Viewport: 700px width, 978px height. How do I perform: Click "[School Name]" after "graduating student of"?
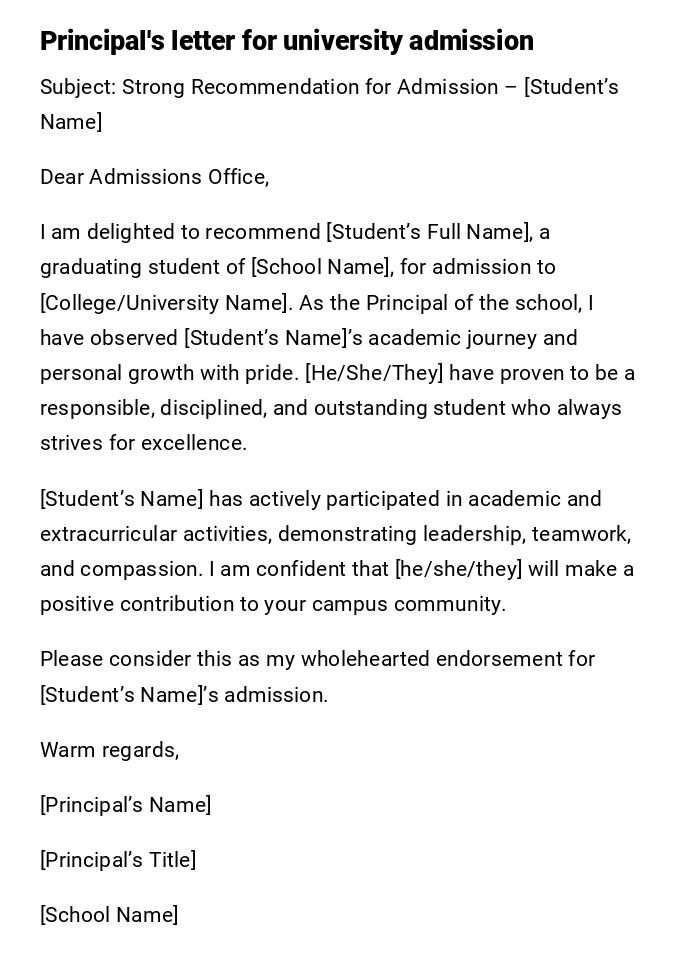320,267
